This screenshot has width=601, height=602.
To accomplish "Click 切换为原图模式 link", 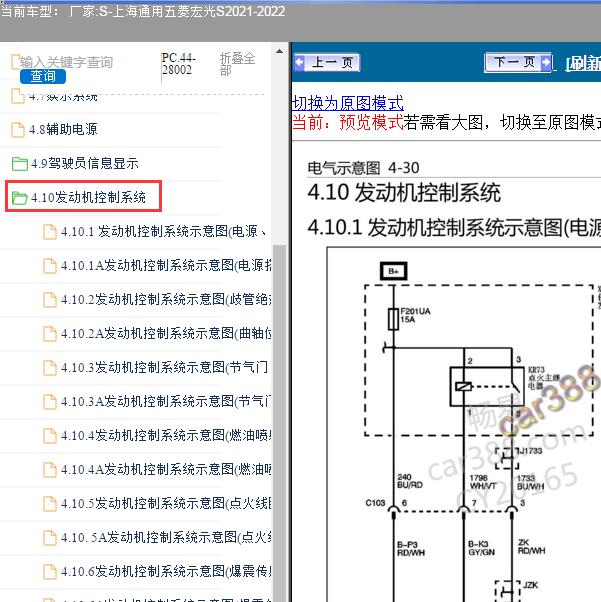I will [348, 103].
